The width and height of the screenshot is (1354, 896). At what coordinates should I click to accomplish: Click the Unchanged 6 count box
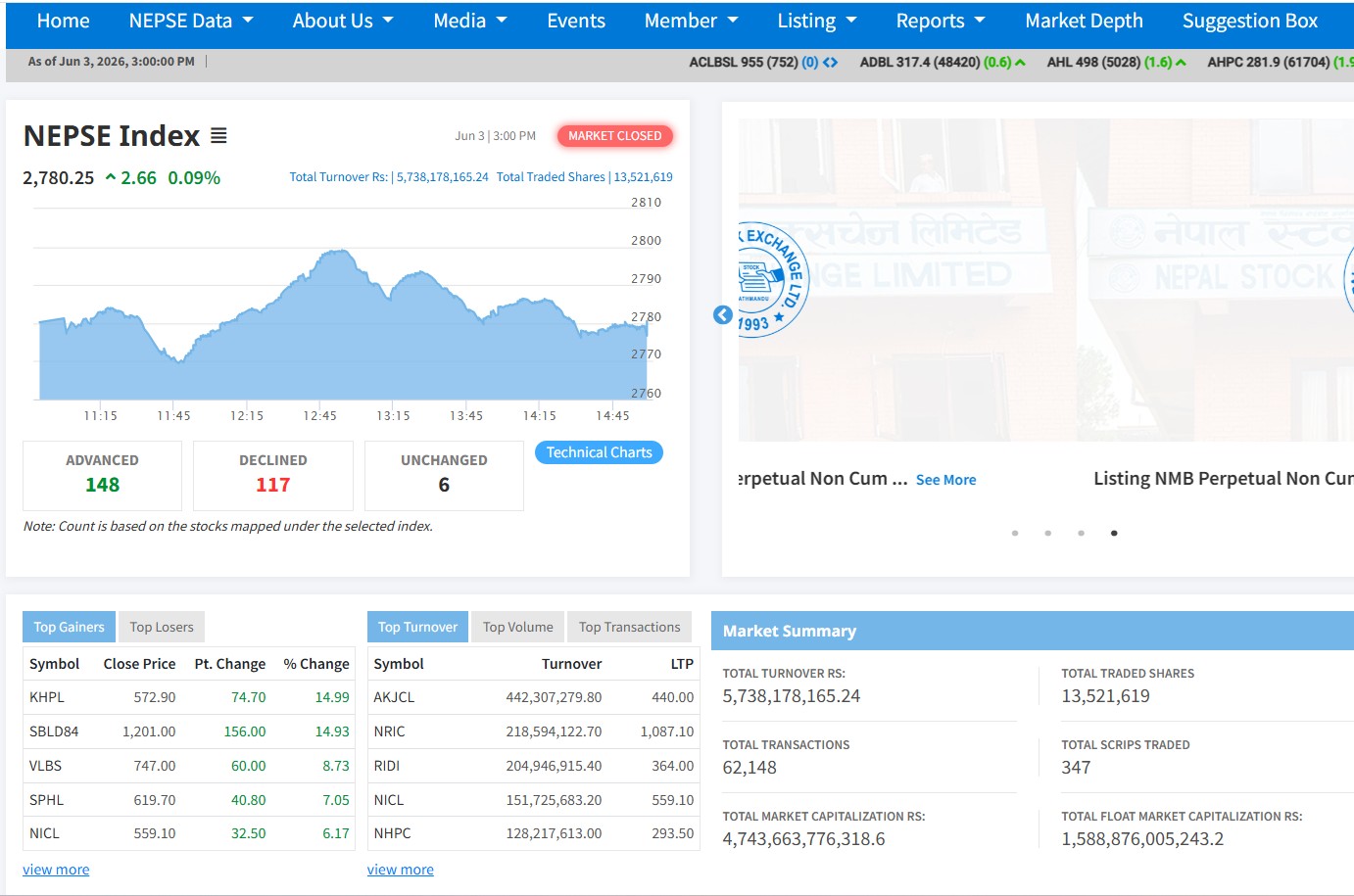(444, 475)
